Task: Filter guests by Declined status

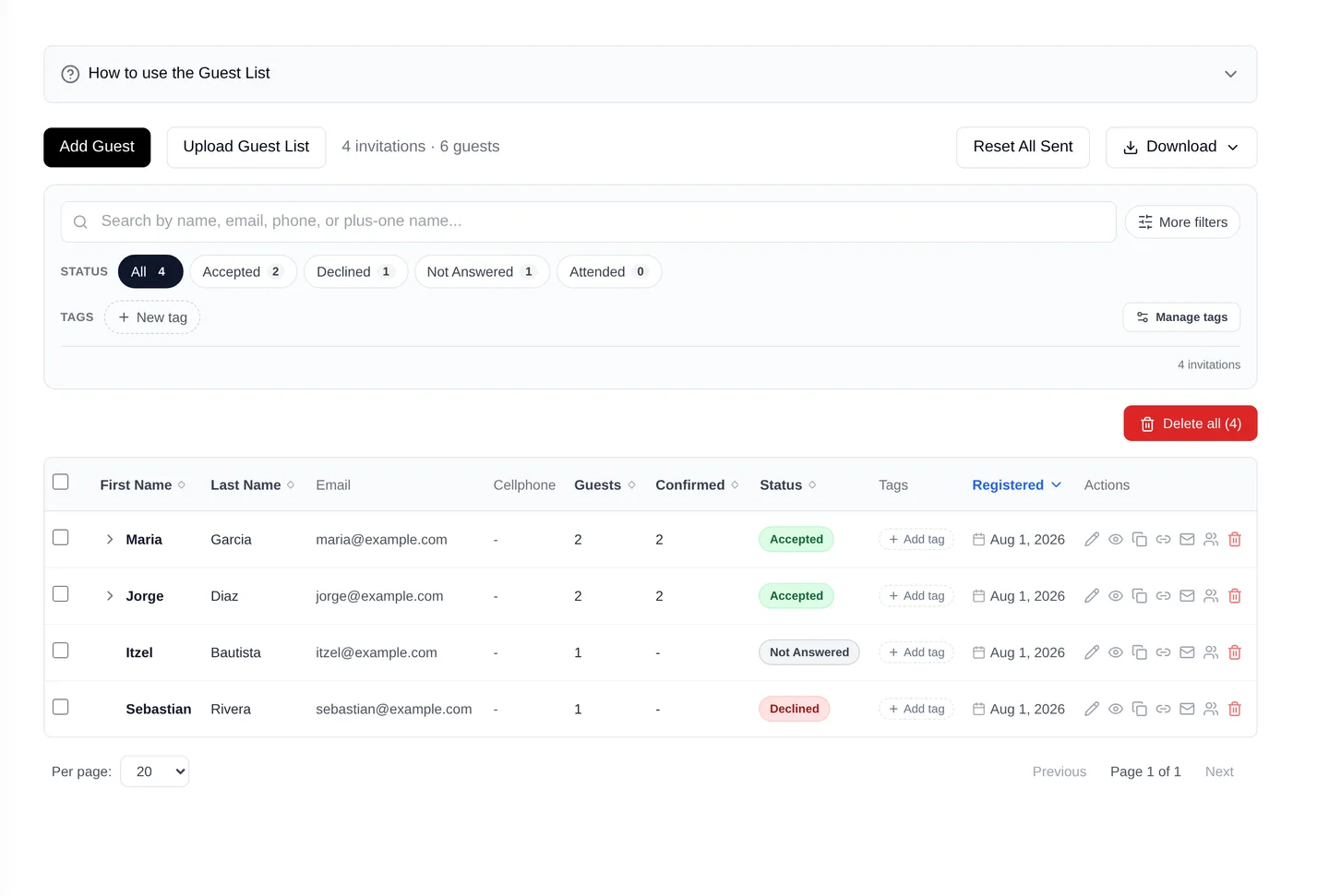Action: click(x=355, y=272)
